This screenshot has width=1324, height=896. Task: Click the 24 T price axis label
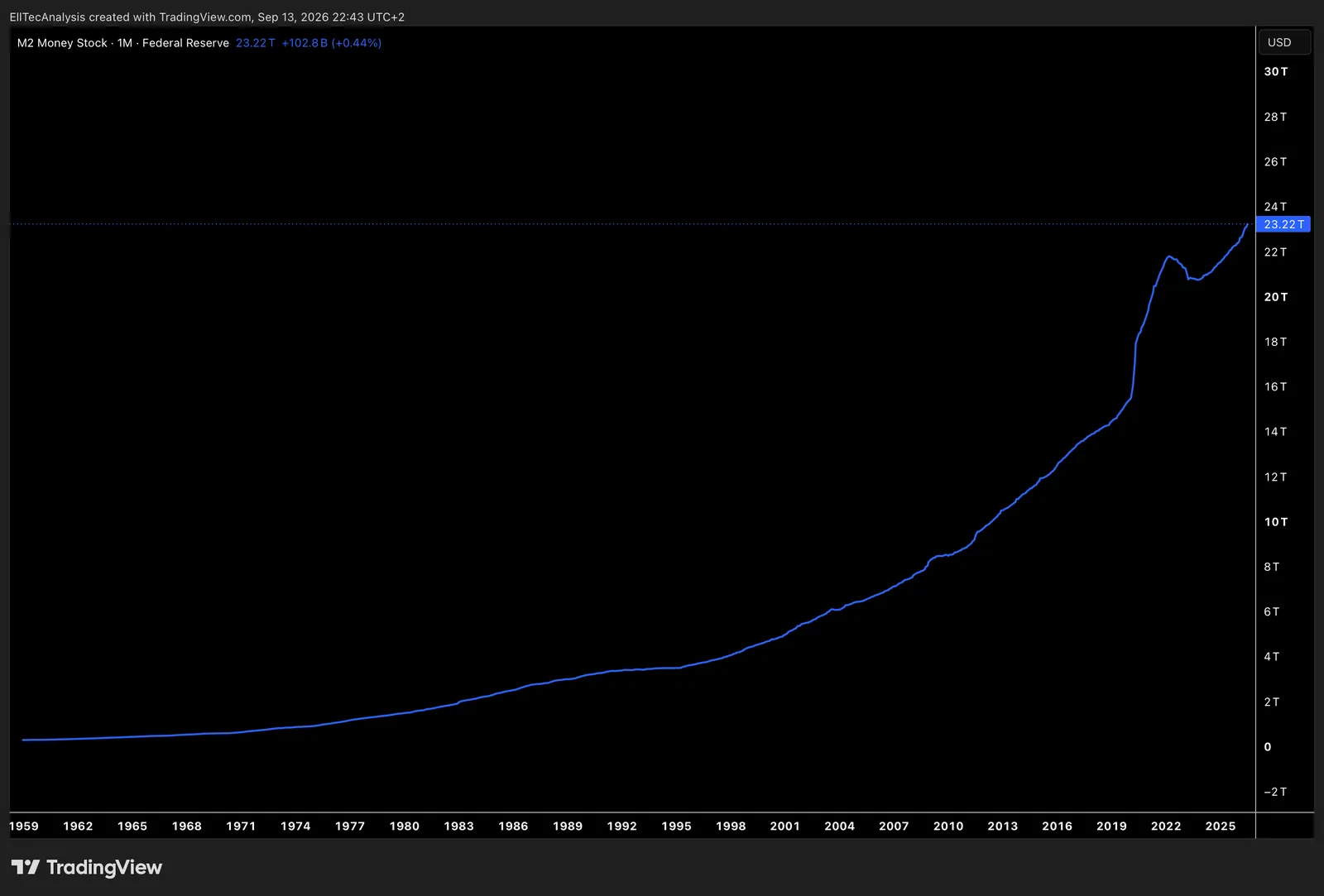(x=1275, y=207)
